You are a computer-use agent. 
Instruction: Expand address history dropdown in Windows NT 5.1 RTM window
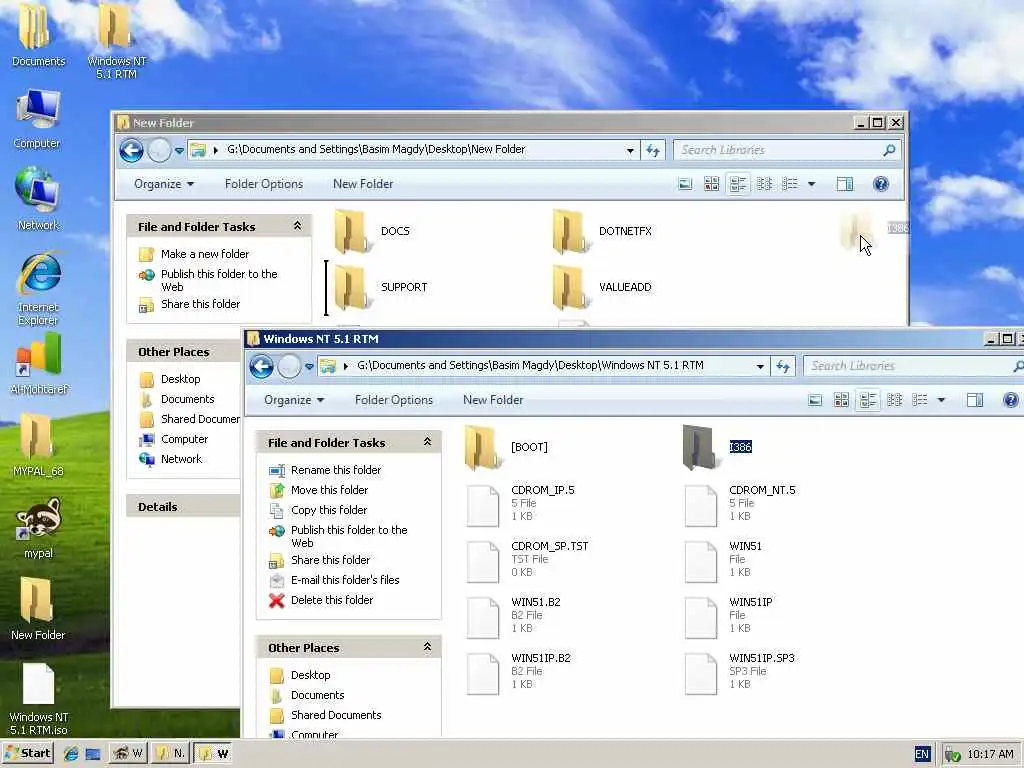pos(760,367)
